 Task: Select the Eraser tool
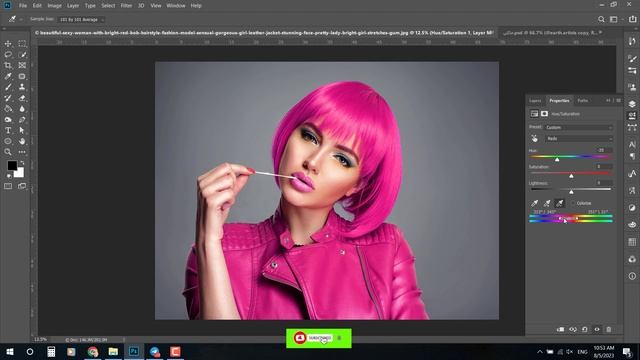(x=22, y=98)
